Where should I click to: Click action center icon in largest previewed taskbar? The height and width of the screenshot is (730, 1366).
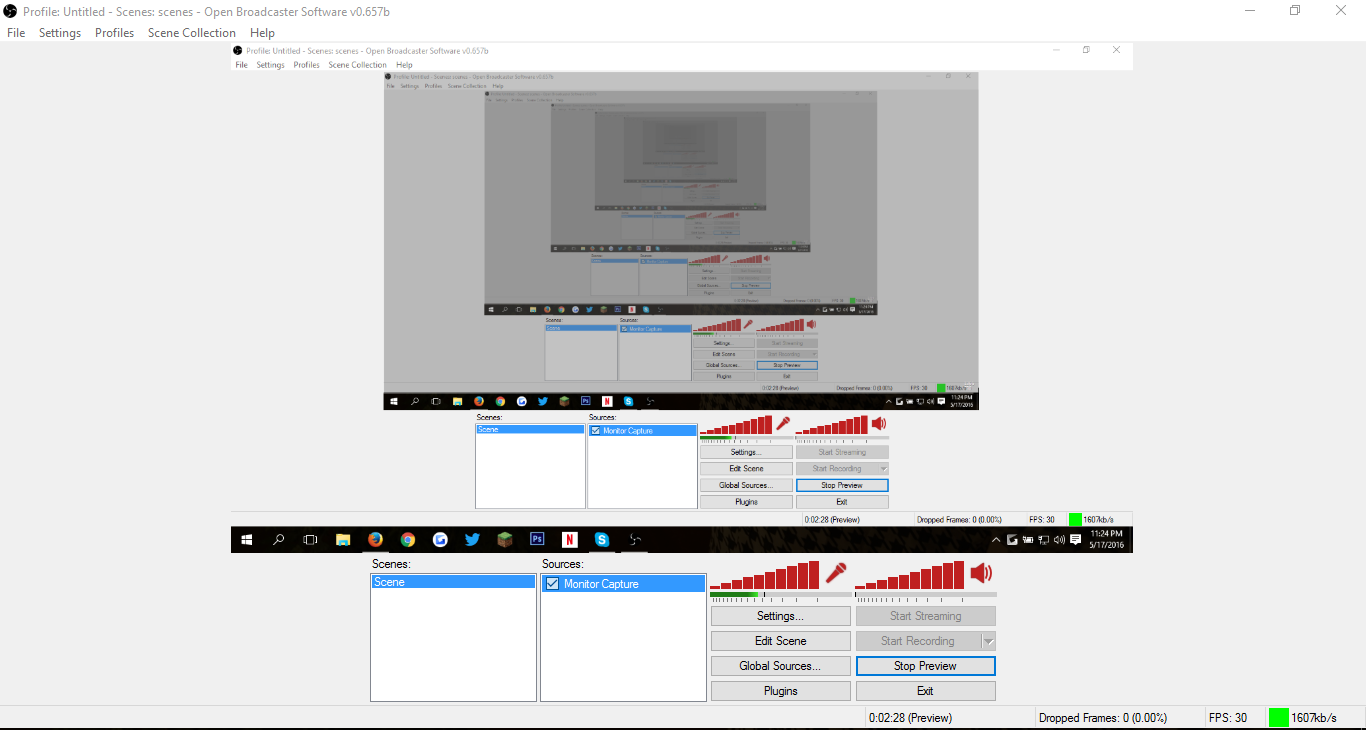click(1075, 539)
